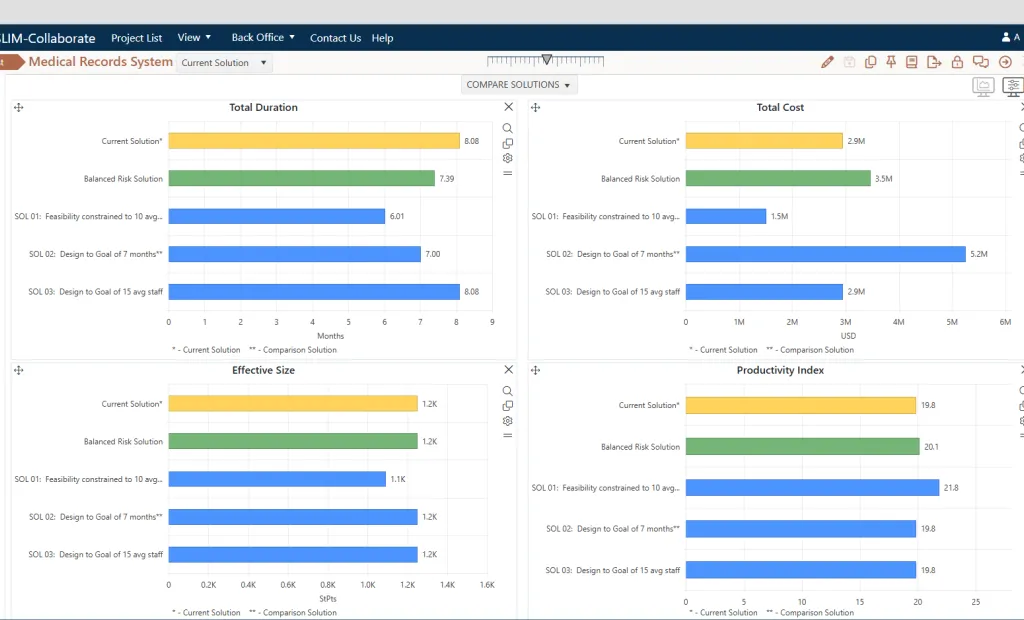1024x620 pixels.
Task: Click the pencil edit icon in project toolbar
Action: tap(827, 62)
